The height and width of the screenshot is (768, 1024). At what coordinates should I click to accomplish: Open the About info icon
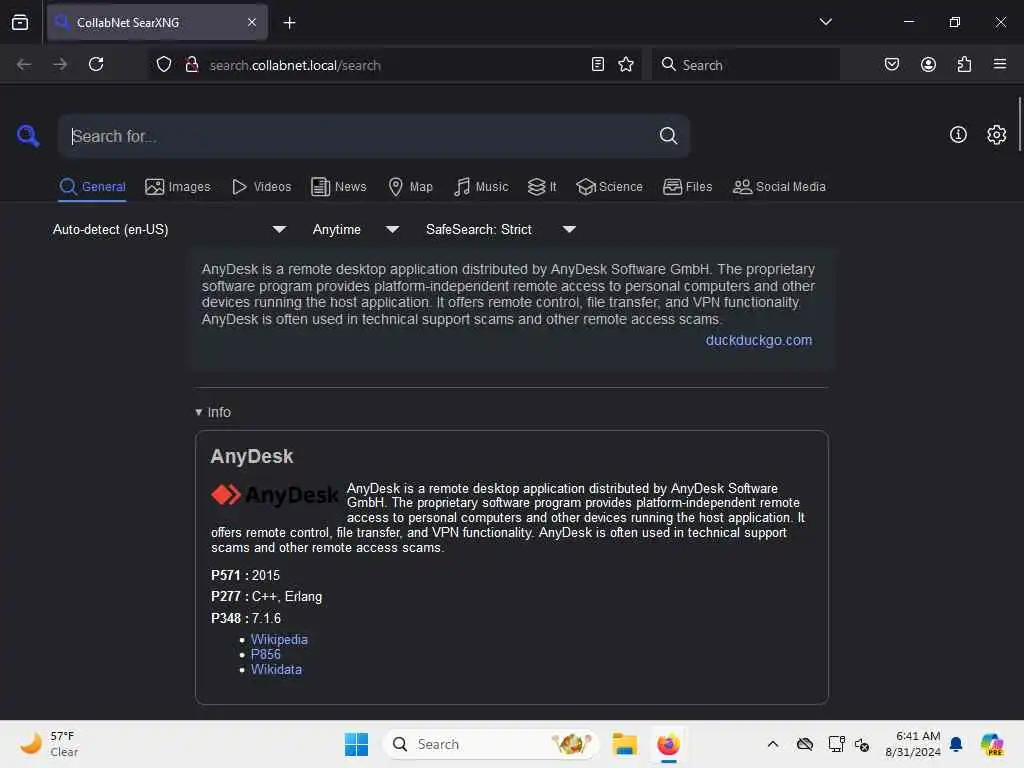(x=957, y=135)
